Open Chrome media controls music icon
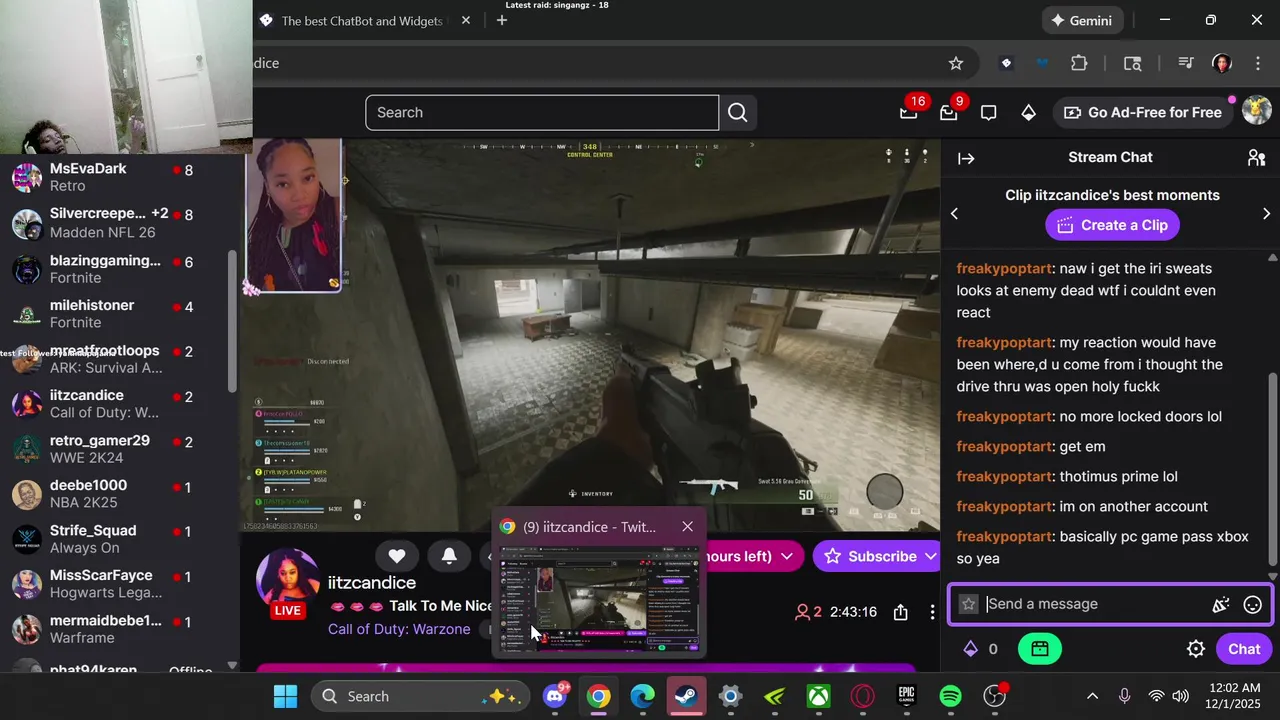This screenshot has width=1280, height=720. 1186,63
